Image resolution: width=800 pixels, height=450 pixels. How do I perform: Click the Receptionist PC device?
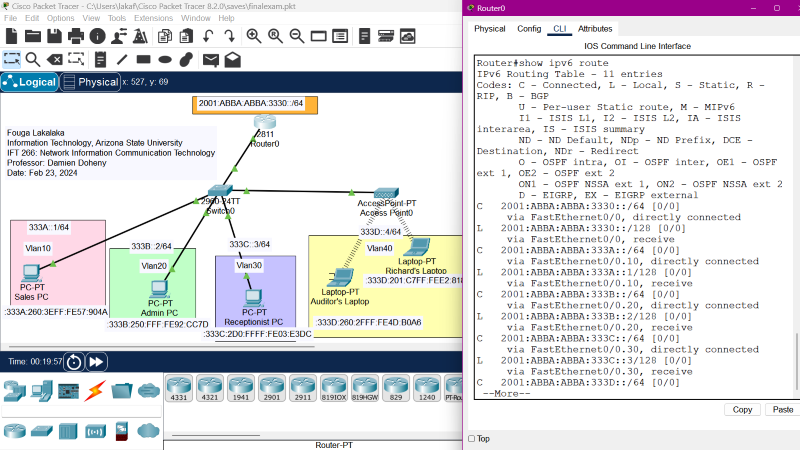pyautogui.click(x=253, y=298)
